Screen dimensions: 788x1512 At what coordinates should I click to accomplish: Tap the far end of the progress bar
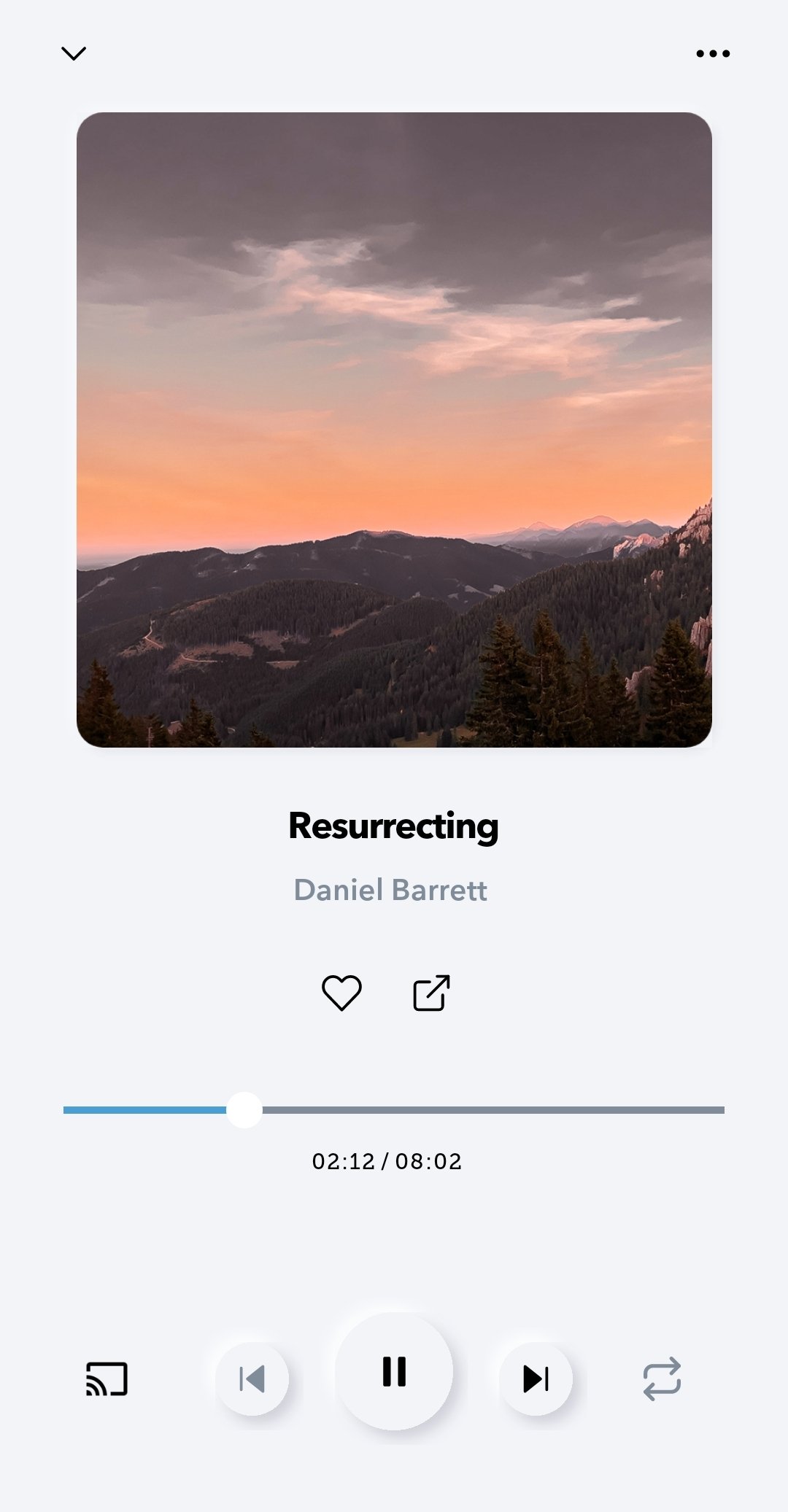tap(719, 1110)
